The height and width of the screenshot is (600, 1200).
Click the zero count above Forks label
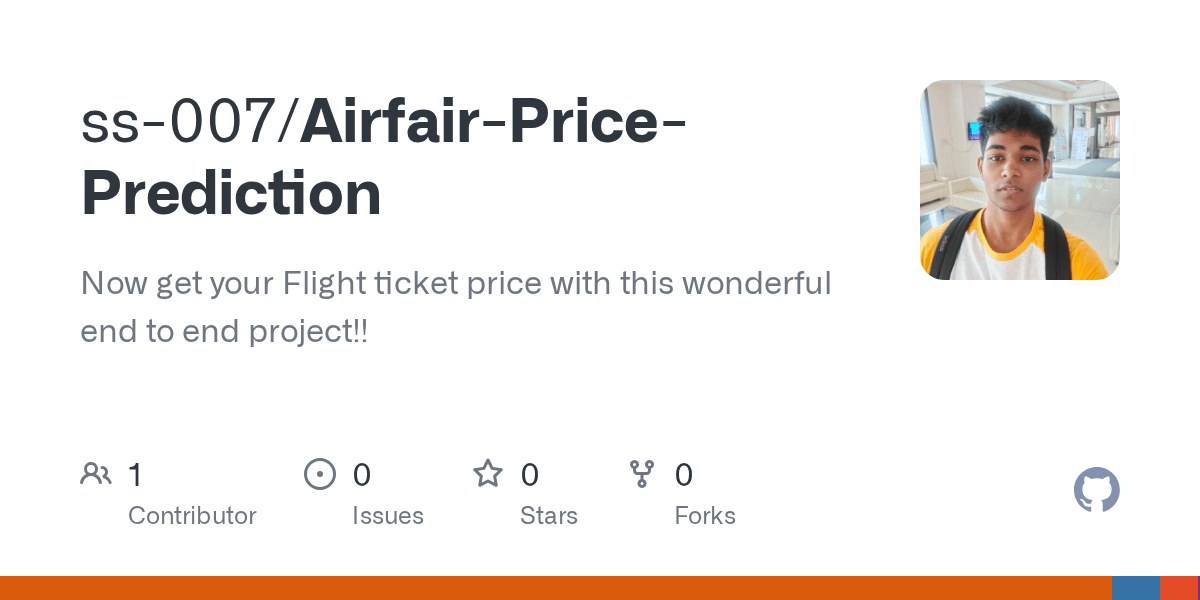tap(684, 475)
